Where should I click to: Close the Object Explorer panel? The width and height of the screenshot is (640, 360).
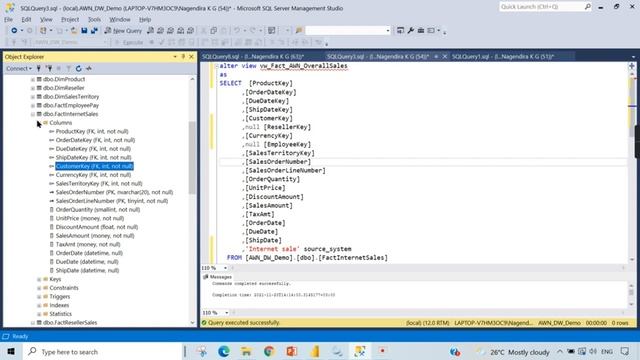pos(191,57)
